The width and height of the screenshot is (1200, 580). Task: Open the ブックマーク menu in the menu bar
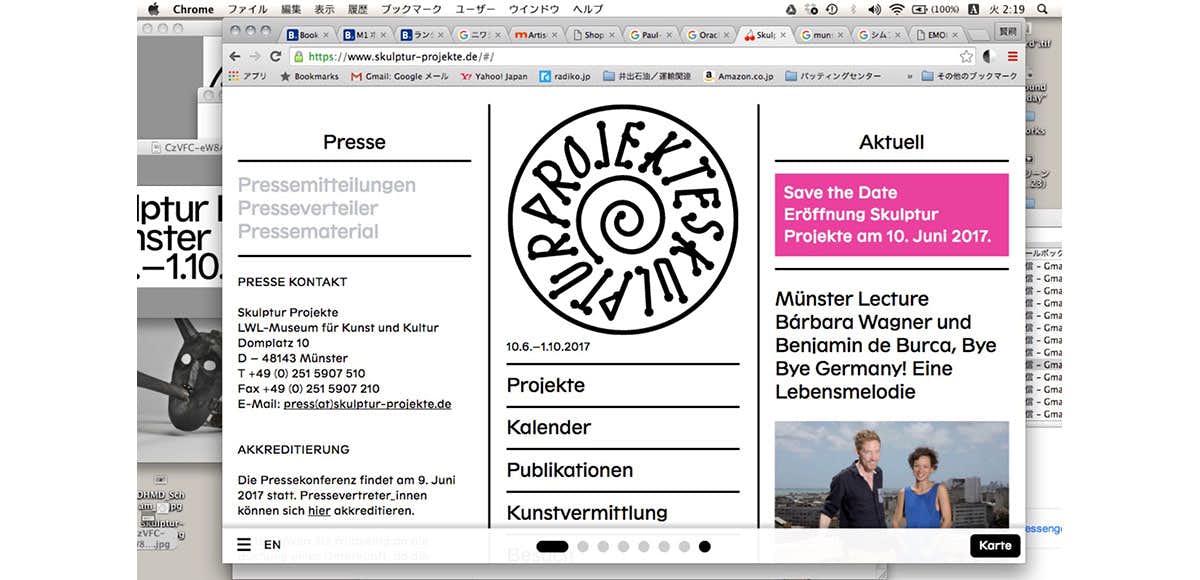(411, 9)
